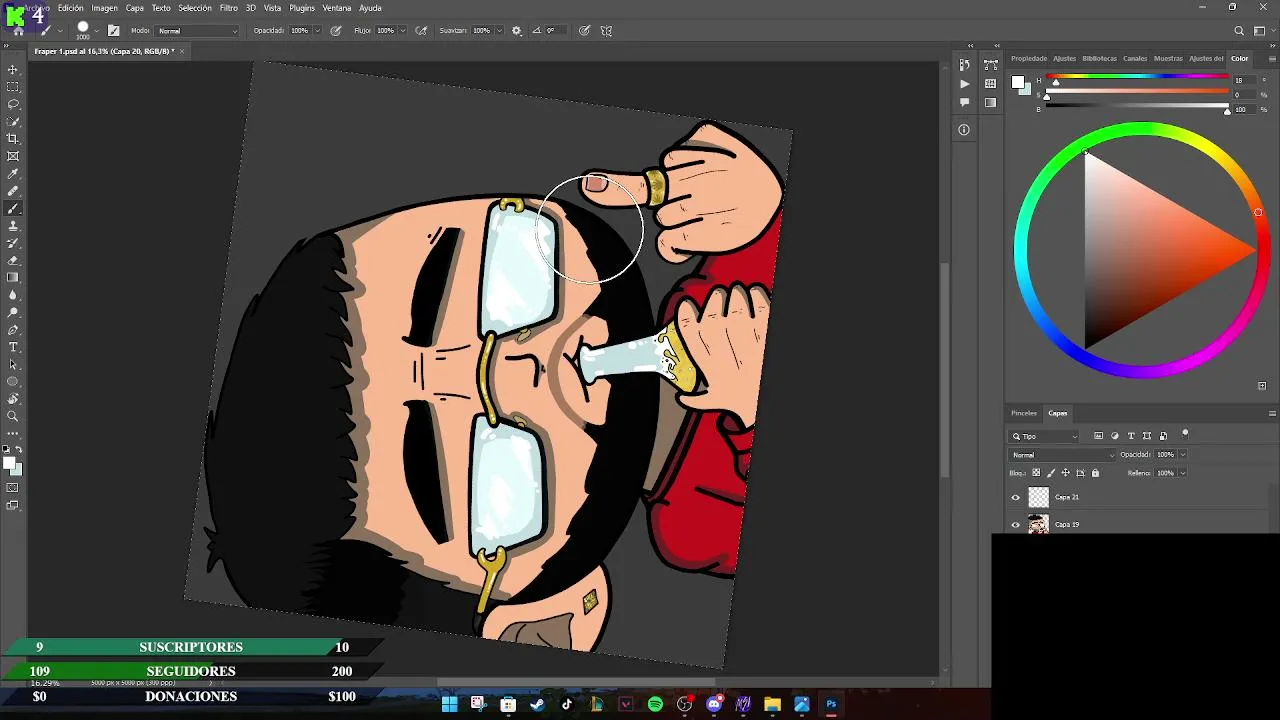Adjust the hue slider in Color panel

click(x=1138, y=78)
